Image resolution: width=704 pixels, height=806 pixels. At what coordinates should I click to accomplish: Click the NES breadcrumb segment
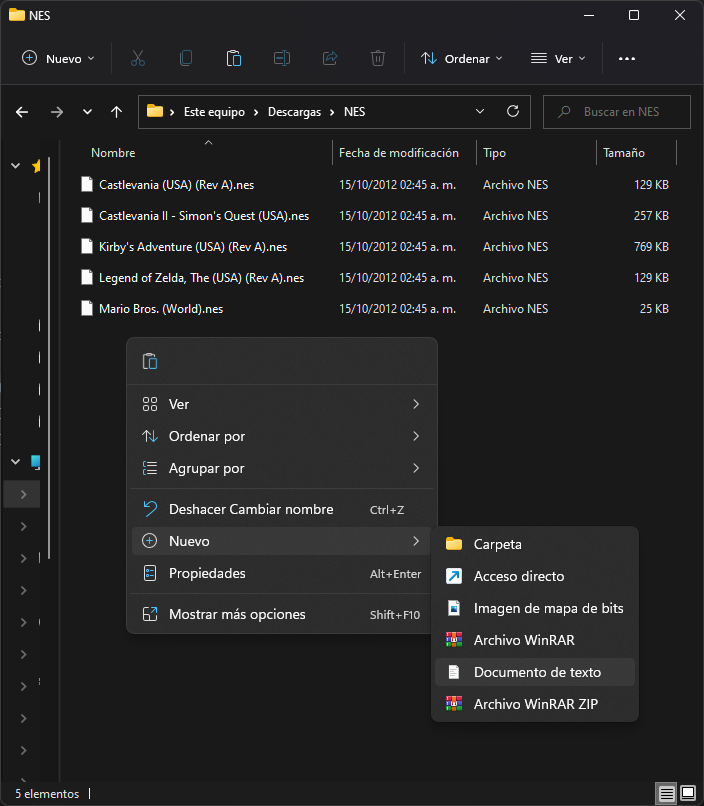click(x=355, y=112)
